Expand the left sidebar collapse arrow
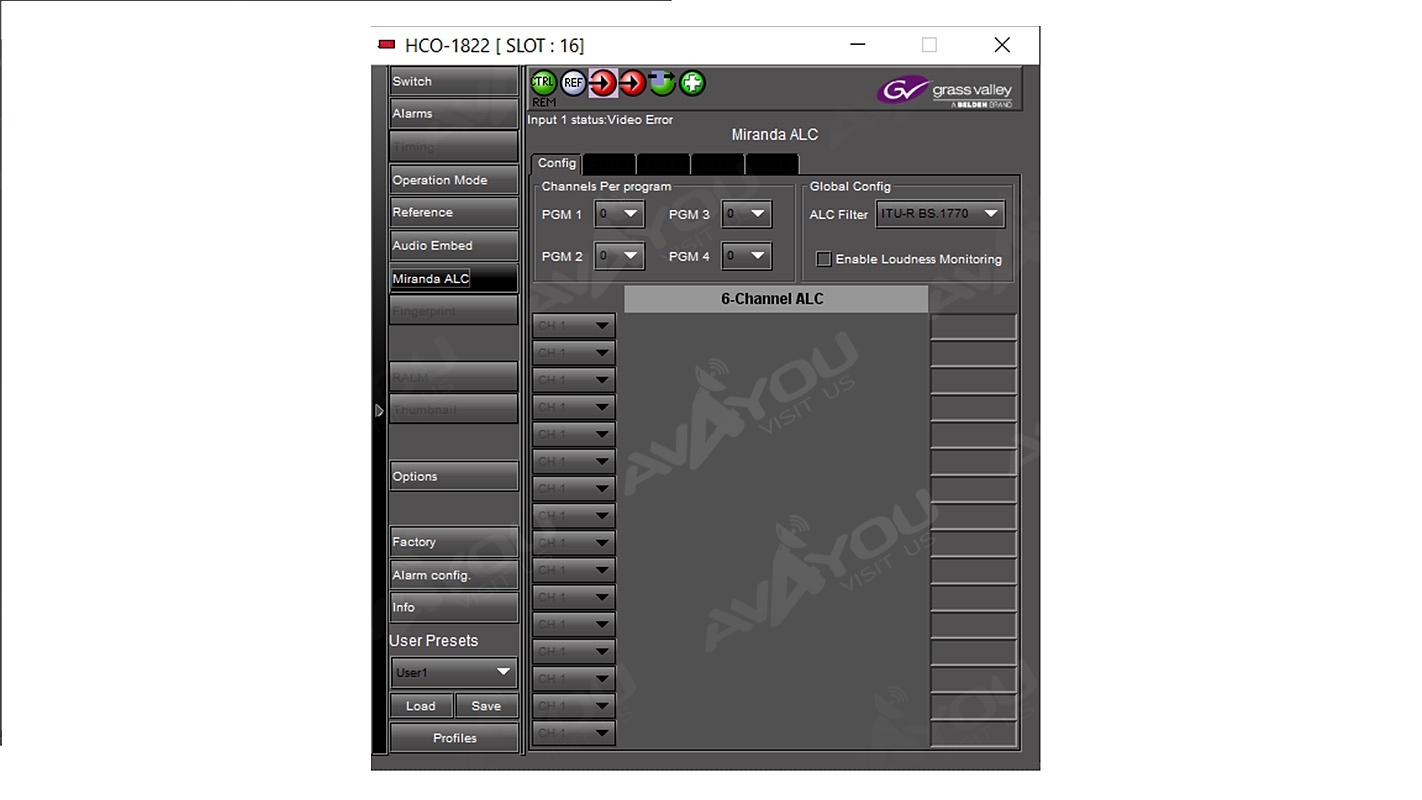 tap(379, 411)
